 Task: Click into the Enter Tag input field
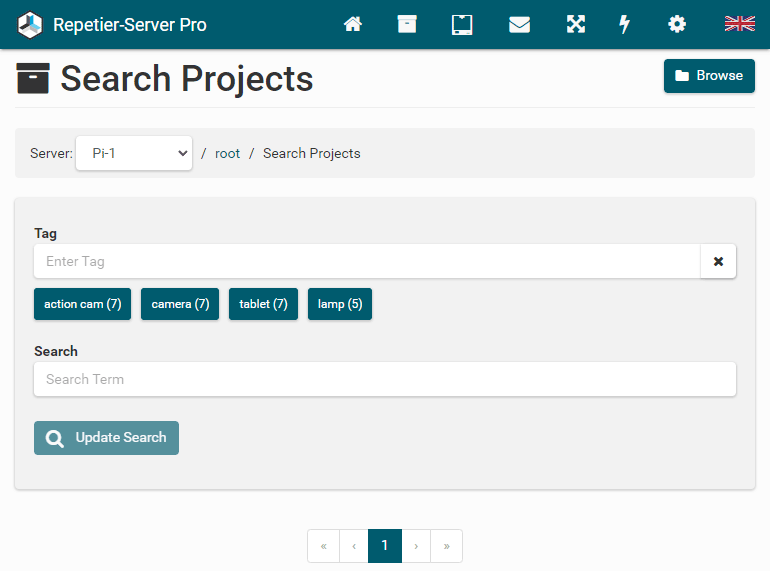(x=367, y=262)
